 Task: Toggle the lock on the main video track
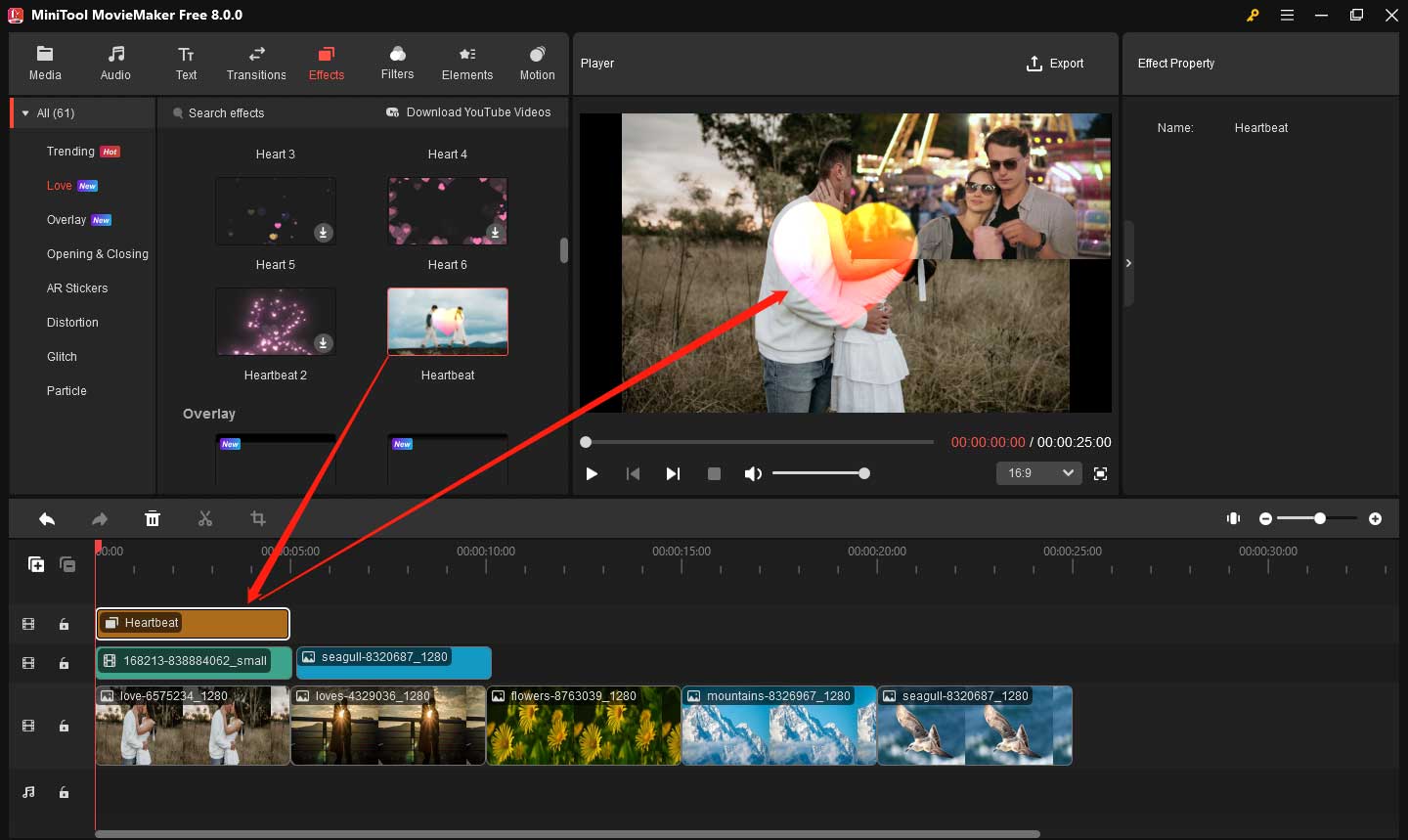coord(64,726)
